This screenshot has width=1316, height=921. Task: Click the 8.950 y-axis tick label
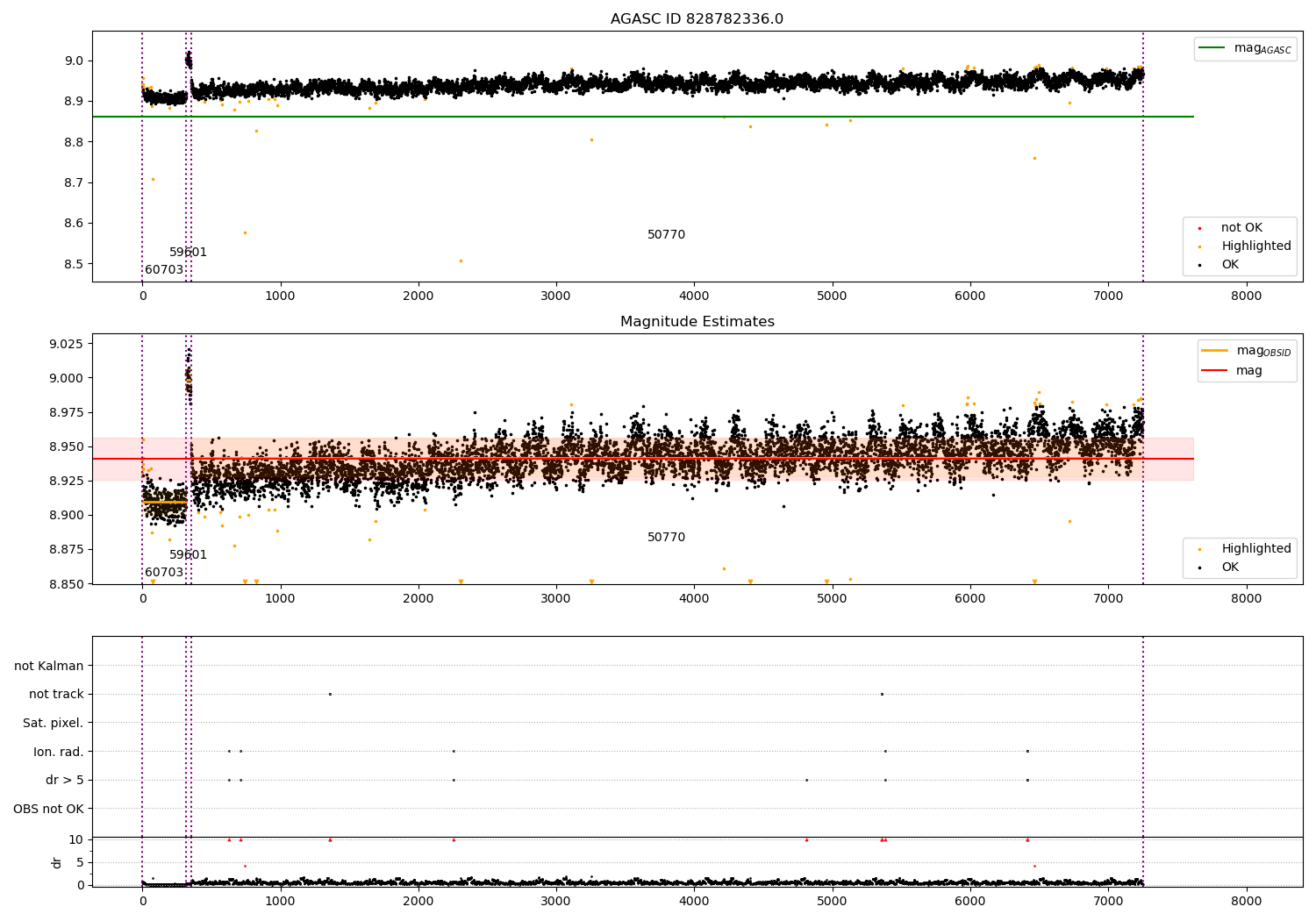pyautogui.click(x=67, y=447)
